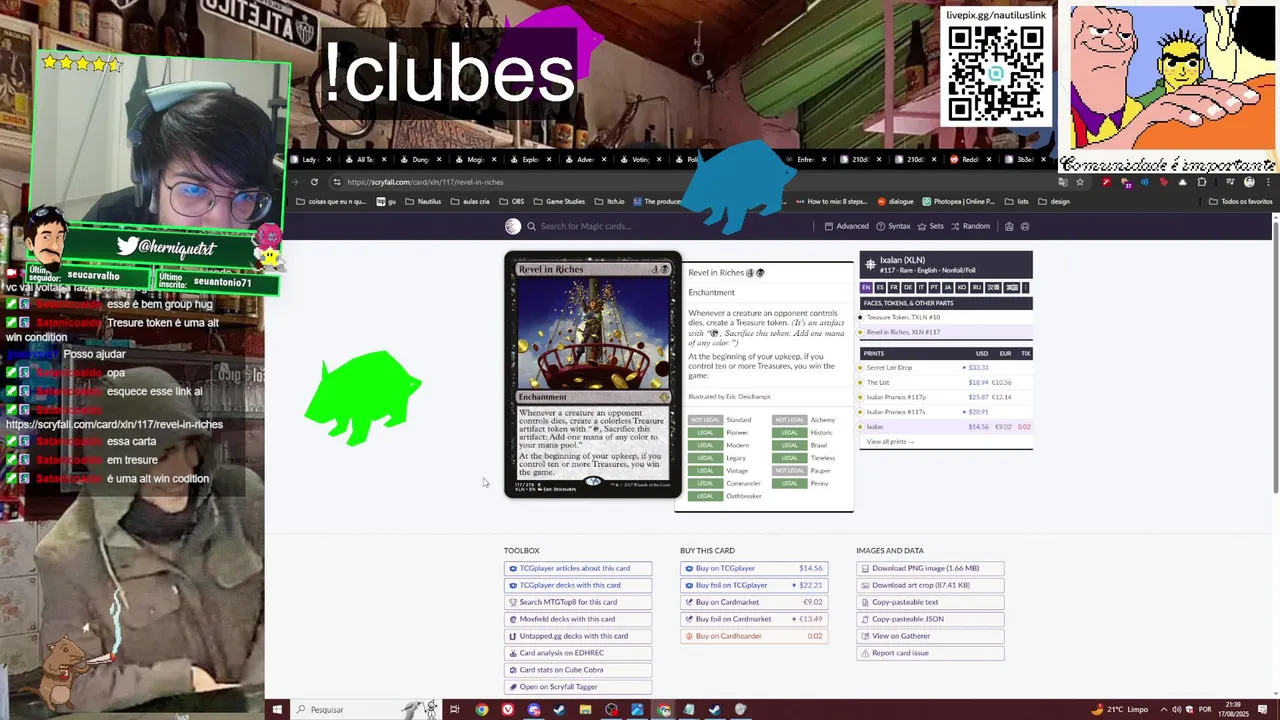The height and width of the screenshot is (720, 1280).
Task: Switch card language to KO
Action: pos(962,287)
